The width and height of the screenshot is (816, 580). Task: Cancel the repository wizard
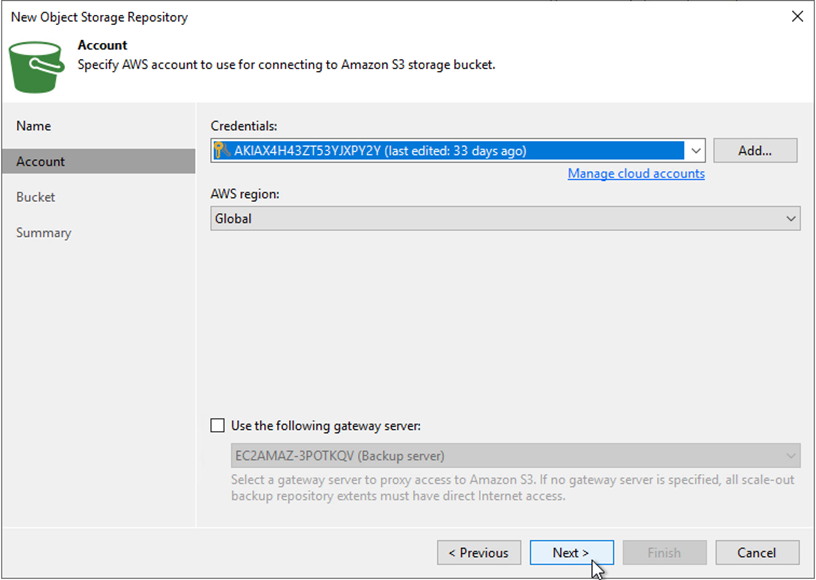pyautogui.click(x=757, y=553)
